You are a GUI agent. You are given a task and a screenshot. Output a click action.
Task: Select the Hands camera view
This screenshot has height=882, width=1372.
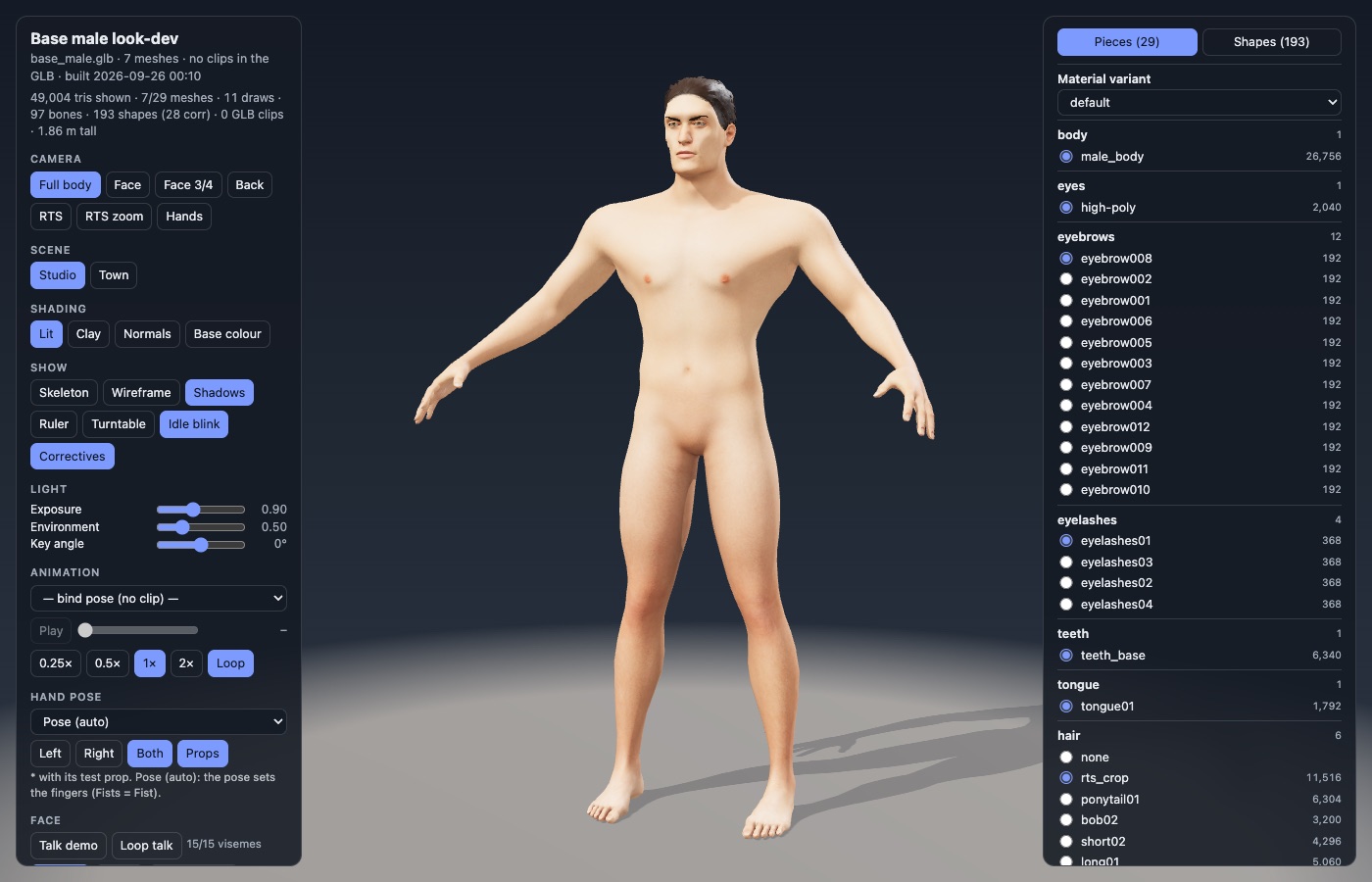click(x=184, y=217)
